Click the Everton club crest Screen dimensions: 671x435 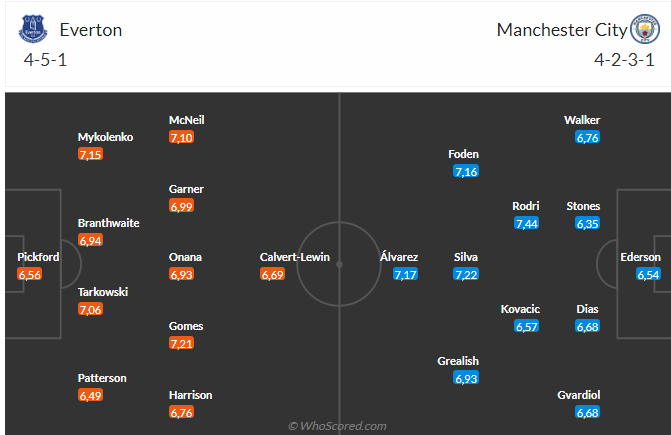[33, 29]
